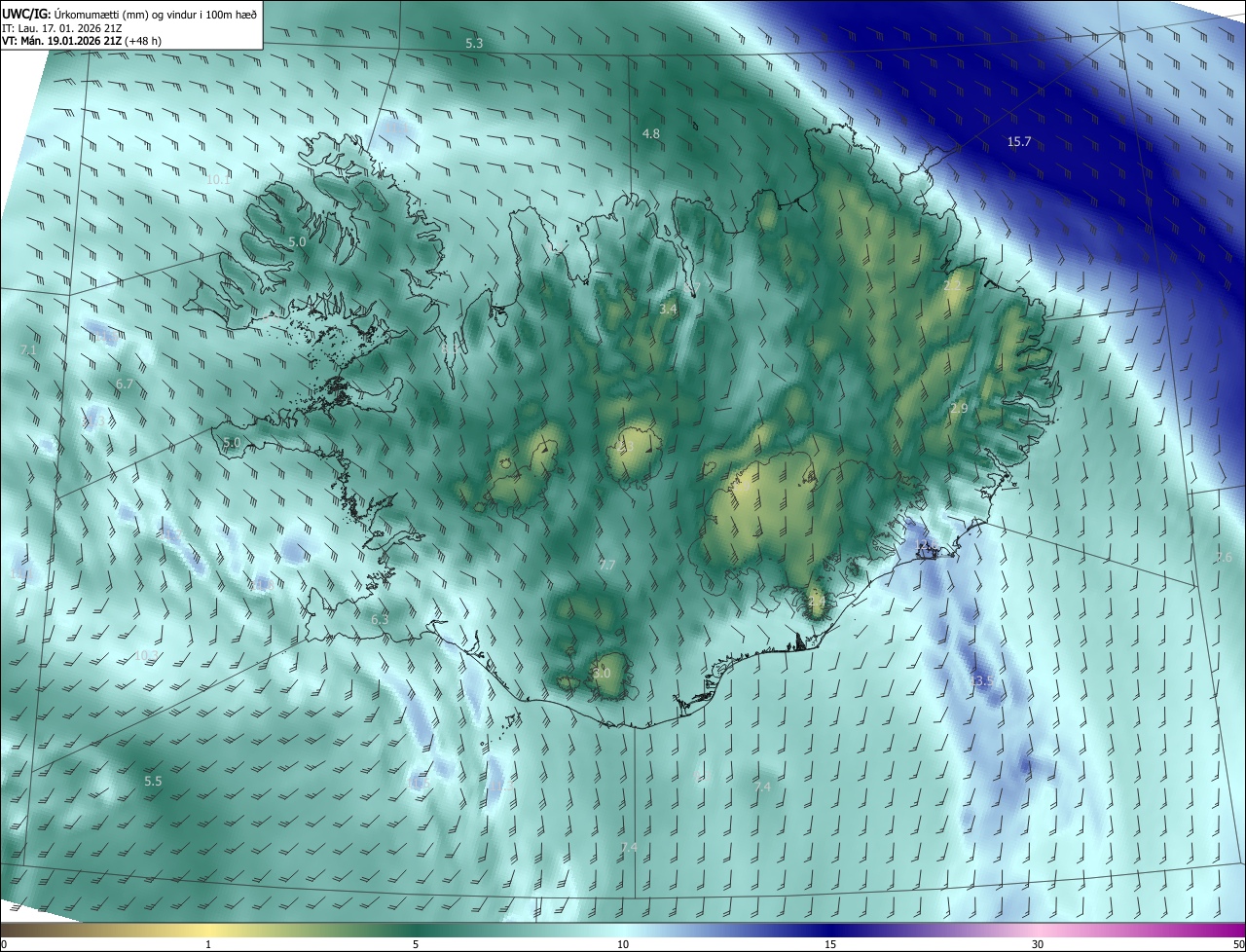The height and width of the screenshot is (952, 1246).
Task: Click the 15.7 value in the dark blue band
Action: click(1018, 142)
